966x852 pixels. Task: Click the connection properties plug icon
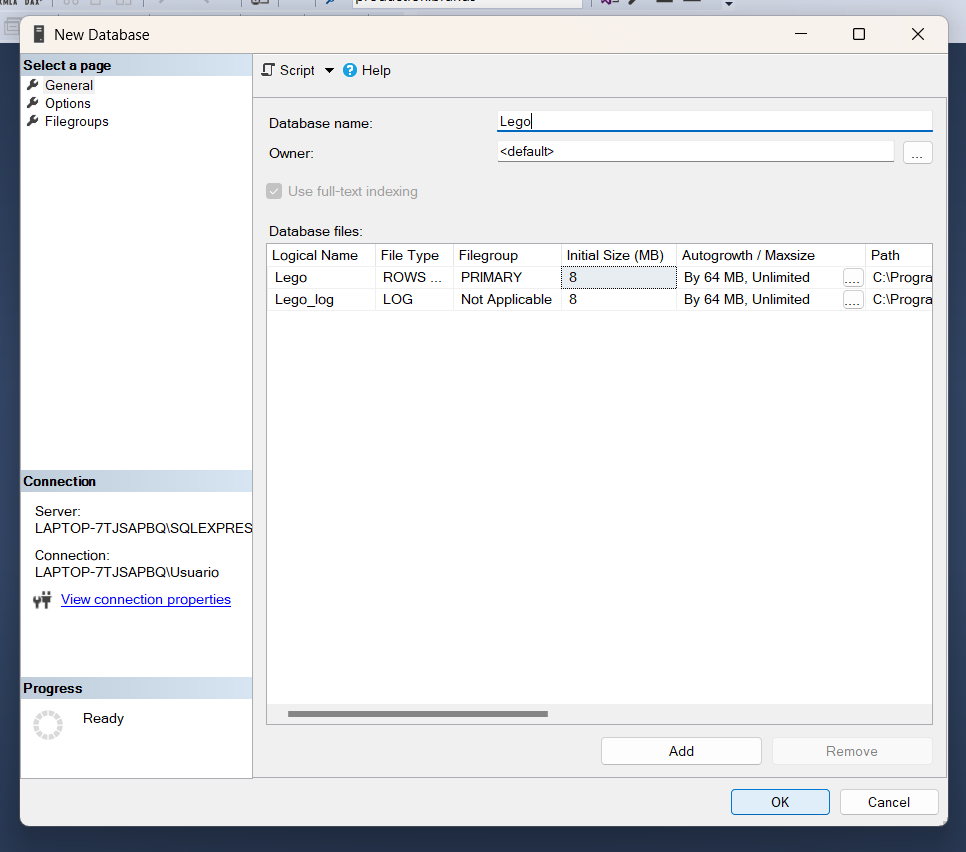click(x=42, y=600)
